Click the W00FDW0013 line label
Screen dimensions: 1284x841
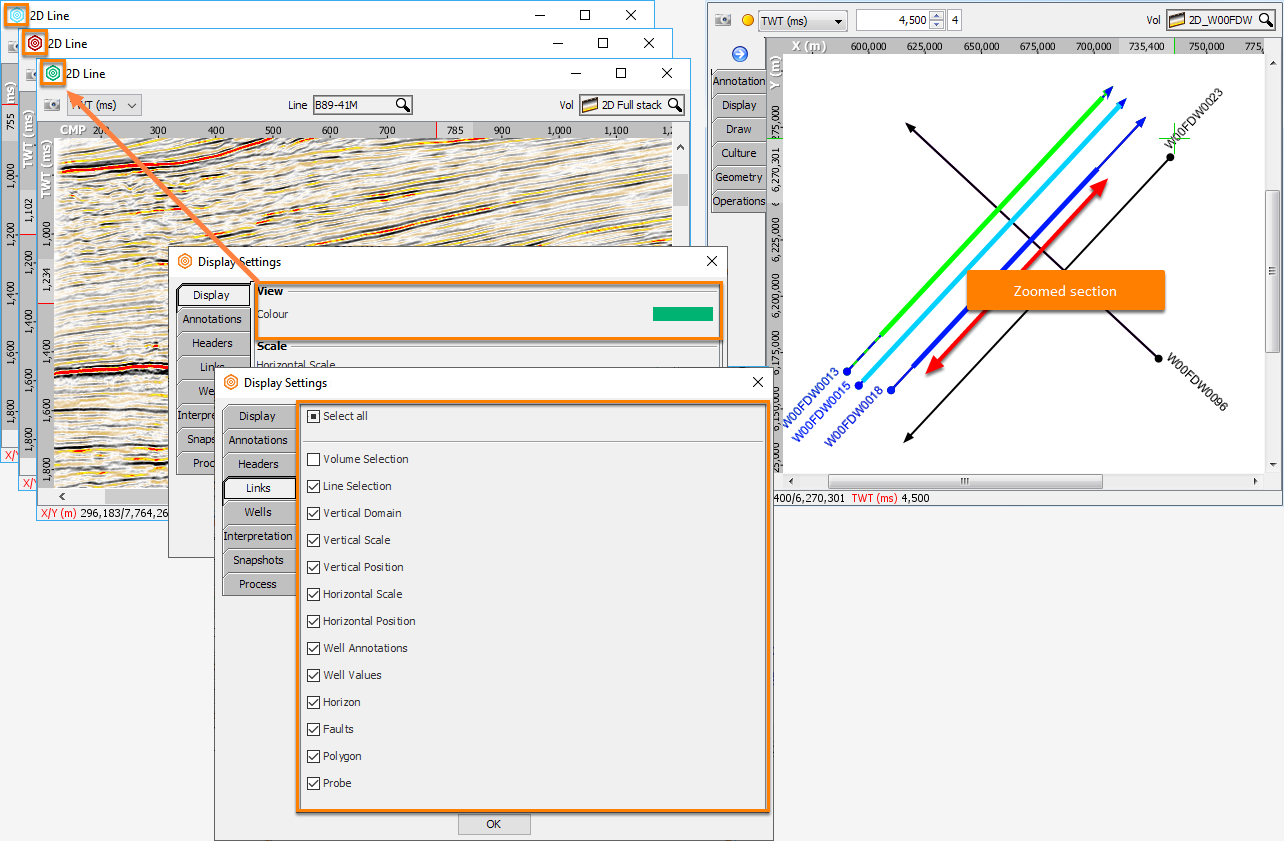(x=811, y=397)
